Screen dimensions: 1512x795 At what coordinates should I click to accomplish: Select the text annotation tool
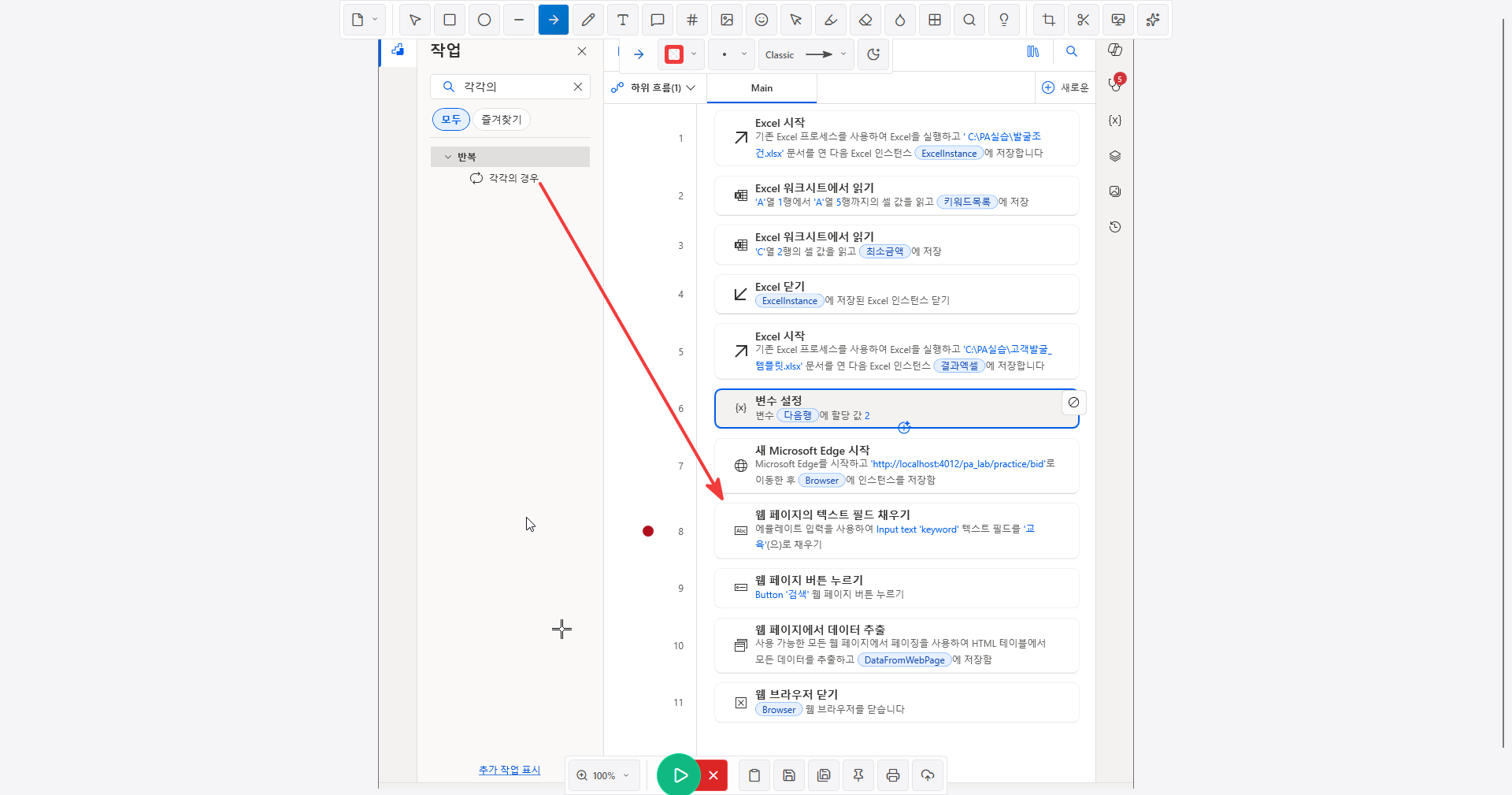(x=623, y=20)
